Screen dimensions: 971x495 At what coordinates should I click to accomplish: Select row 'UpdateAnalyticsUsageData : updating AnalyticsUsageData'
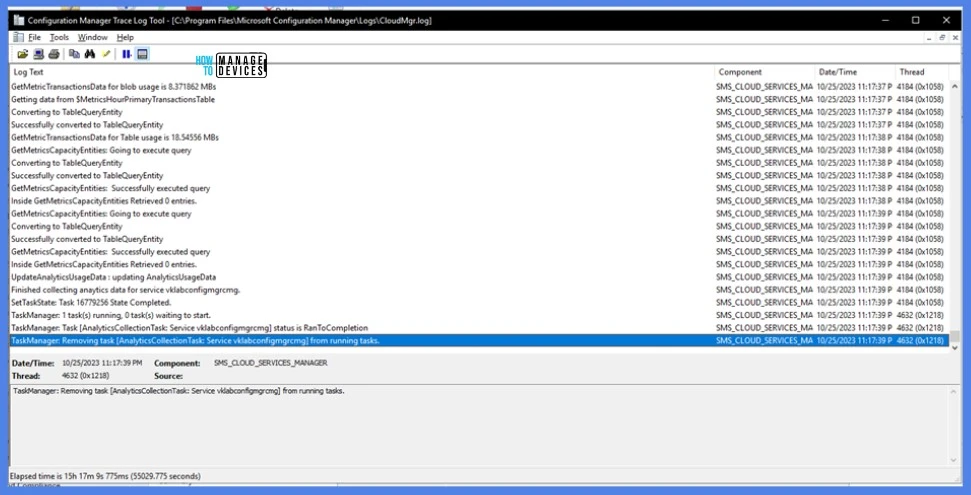pyautogui.click(x=479, y=277)
